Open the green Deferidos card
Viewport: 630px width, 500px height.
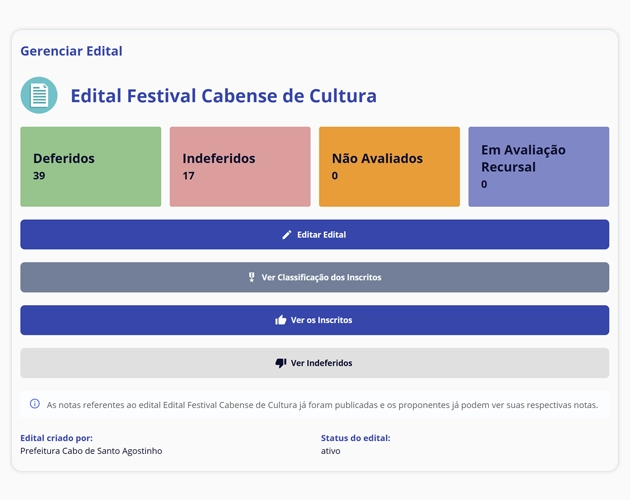click(90, 167)
